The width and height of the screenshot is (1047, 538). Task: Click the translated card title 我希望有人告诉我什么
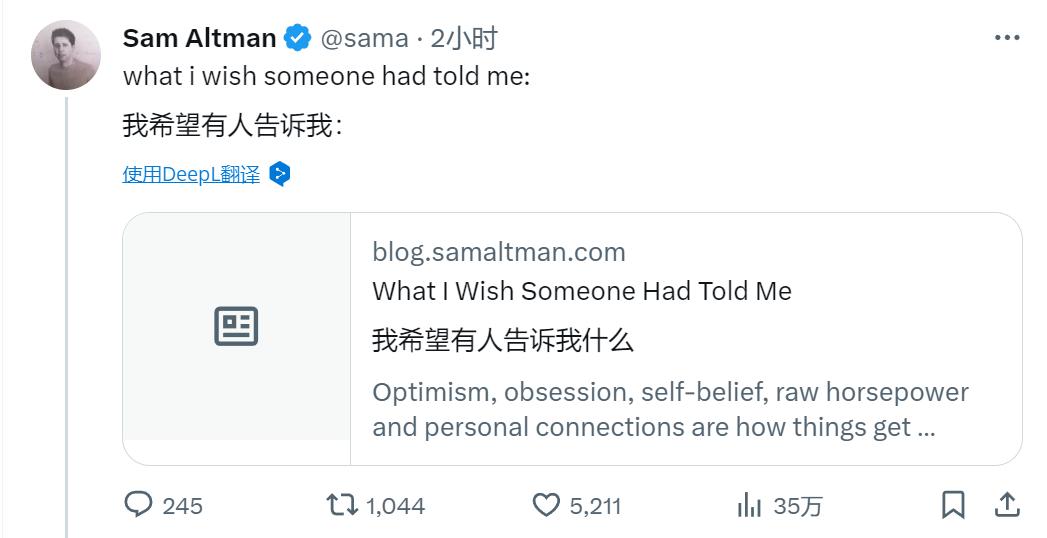[x=503, y=340]
